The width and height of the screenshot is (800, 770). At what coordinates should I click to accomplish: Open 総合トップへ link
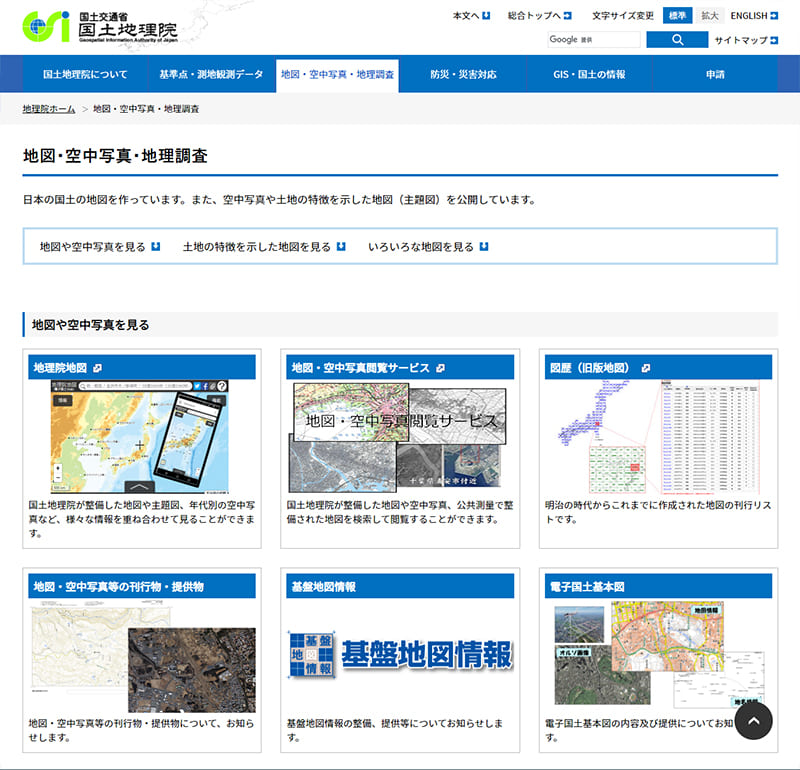click(x=539, y=16)
